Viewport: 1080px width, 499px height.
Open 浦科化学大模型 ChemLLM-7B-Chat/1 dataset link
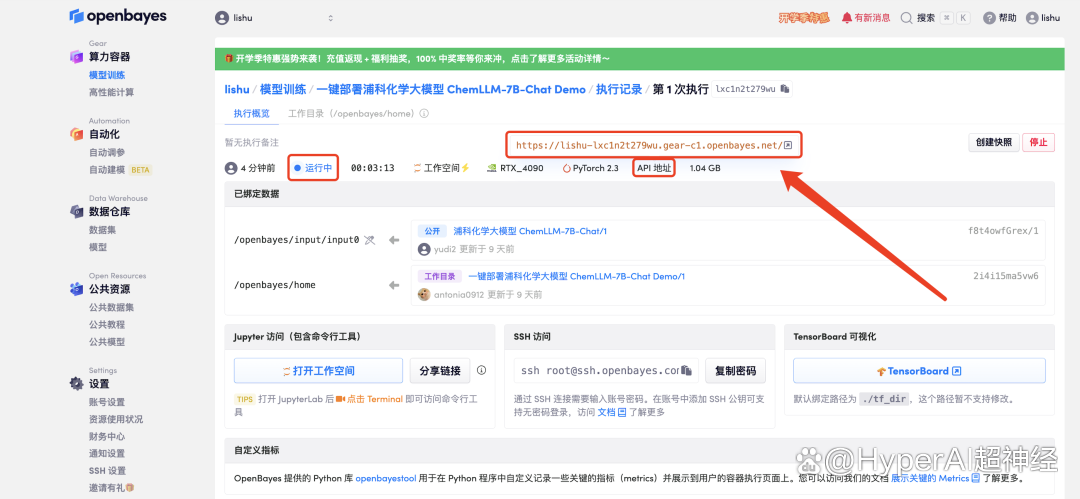pyautogui.click(x=530, y=231)
